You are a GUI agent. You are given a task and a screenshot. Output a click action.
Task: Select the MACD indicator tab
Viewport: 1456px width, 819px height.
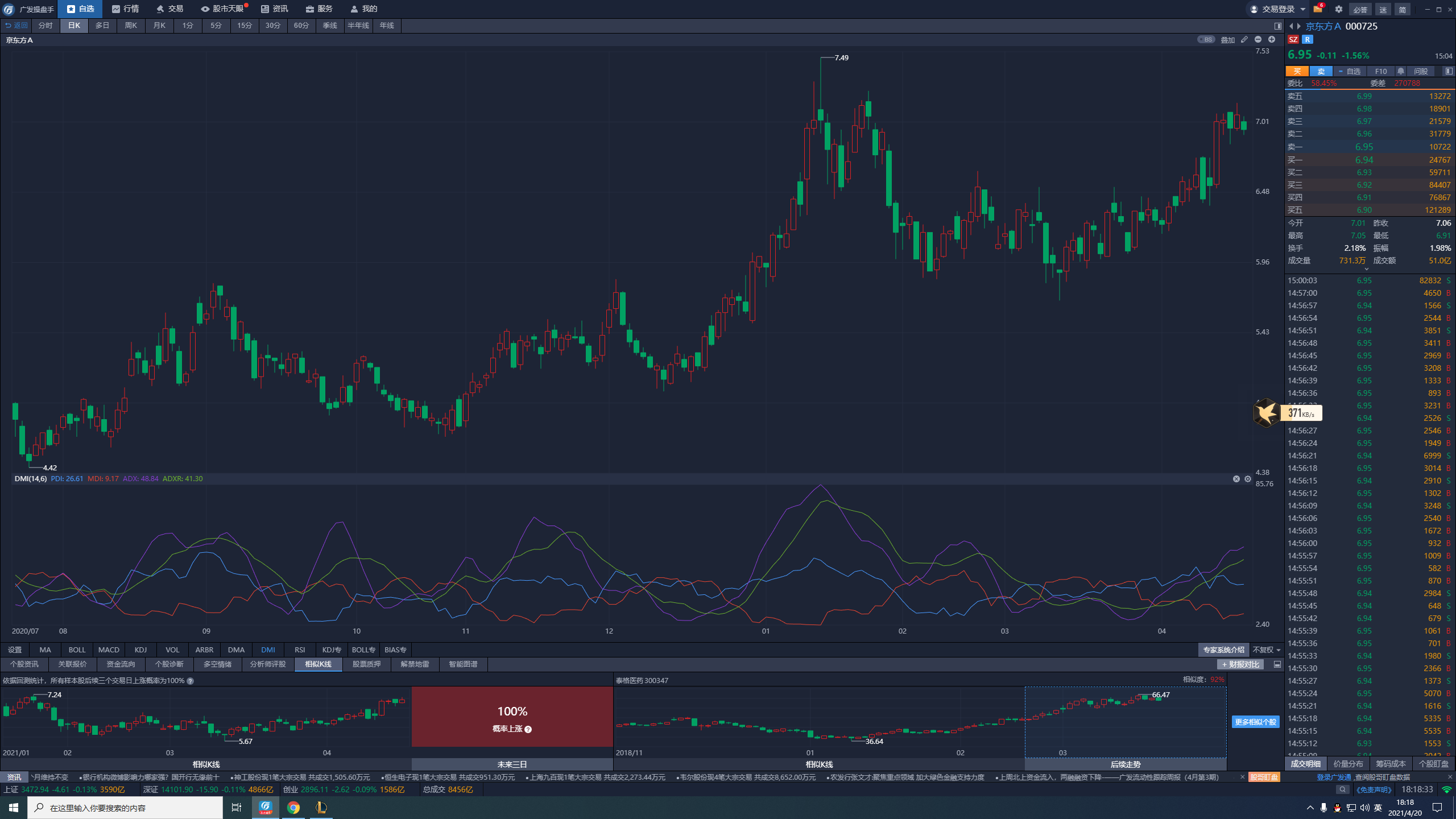109,650
